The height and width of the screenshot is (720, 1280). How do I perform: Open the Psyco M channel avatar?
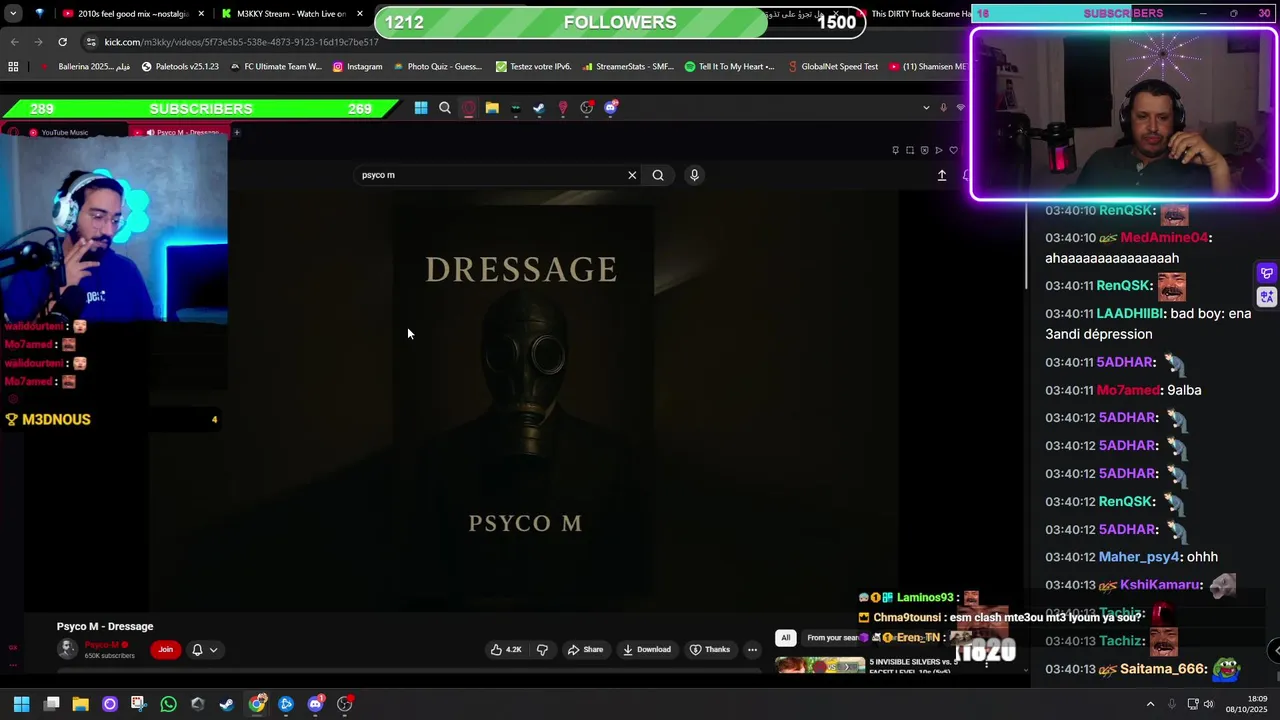pyautogui.click(x=67, y=649)
